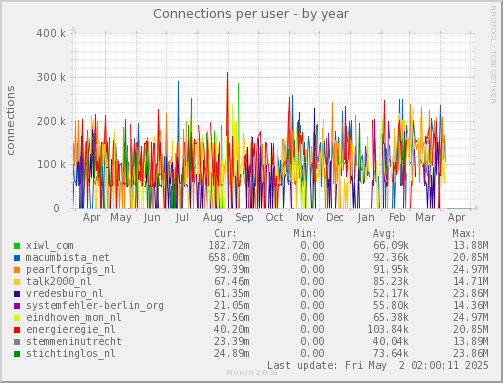This screenshot has height=383, width=503.
Task: Click the lime eindhoven_mon_nl legend swatch
Action: pyautogui.click(x=17, y=318)
